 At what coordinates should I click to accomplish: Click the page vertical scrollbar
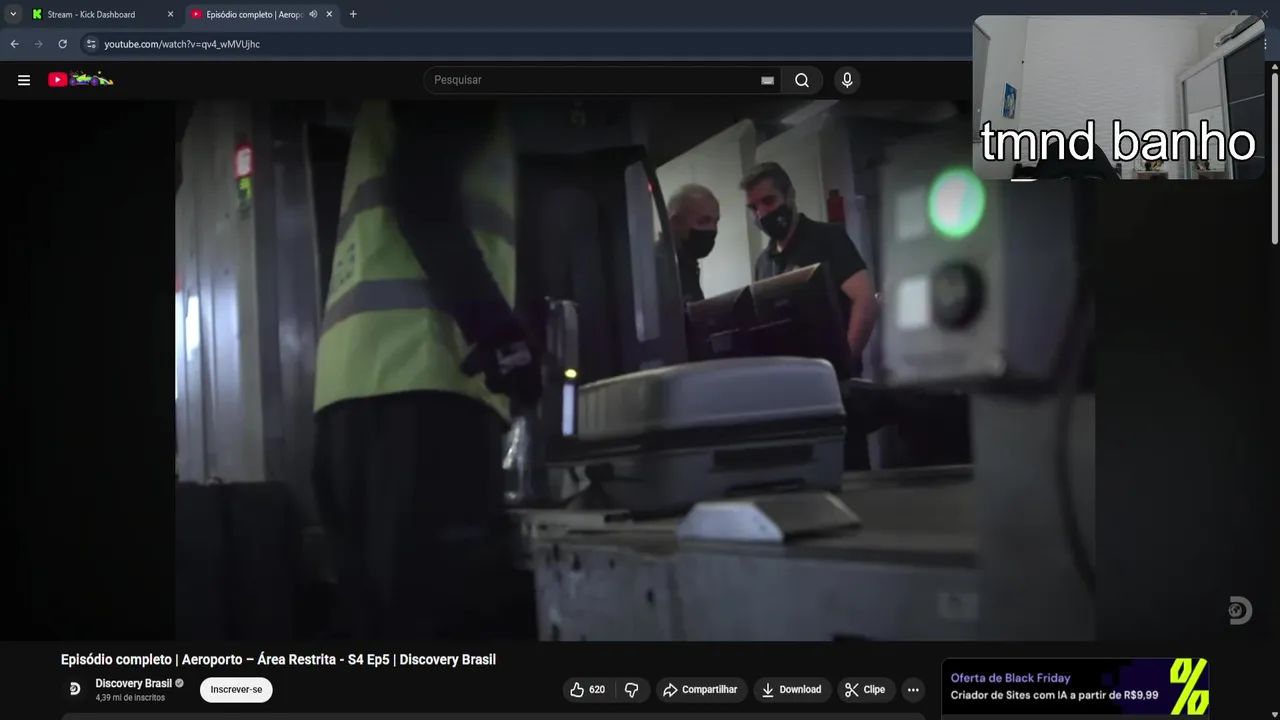1274,160
